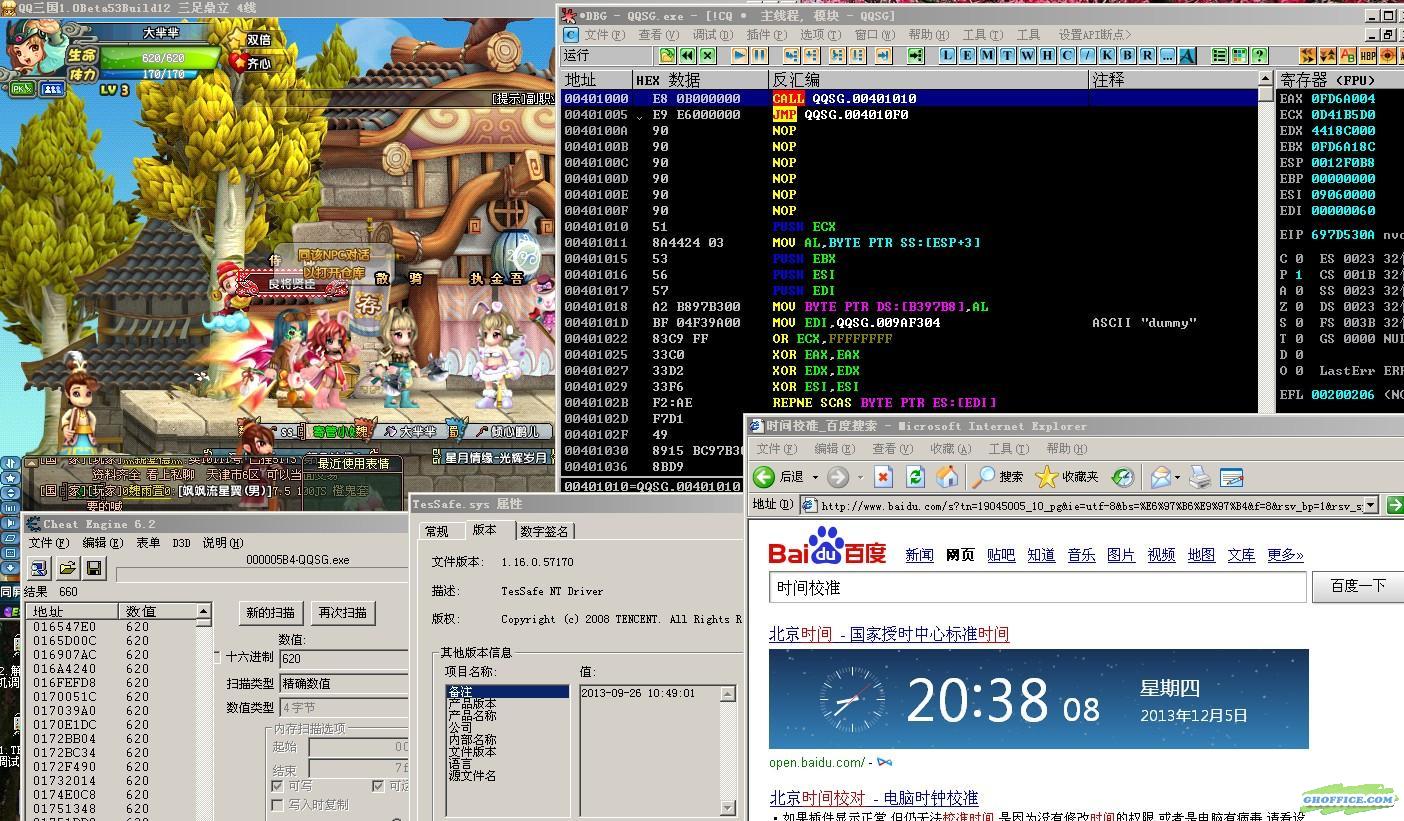Open process list icon in Cheat Engine
This screenshot has height=821, width=1404.
[39, 568]
